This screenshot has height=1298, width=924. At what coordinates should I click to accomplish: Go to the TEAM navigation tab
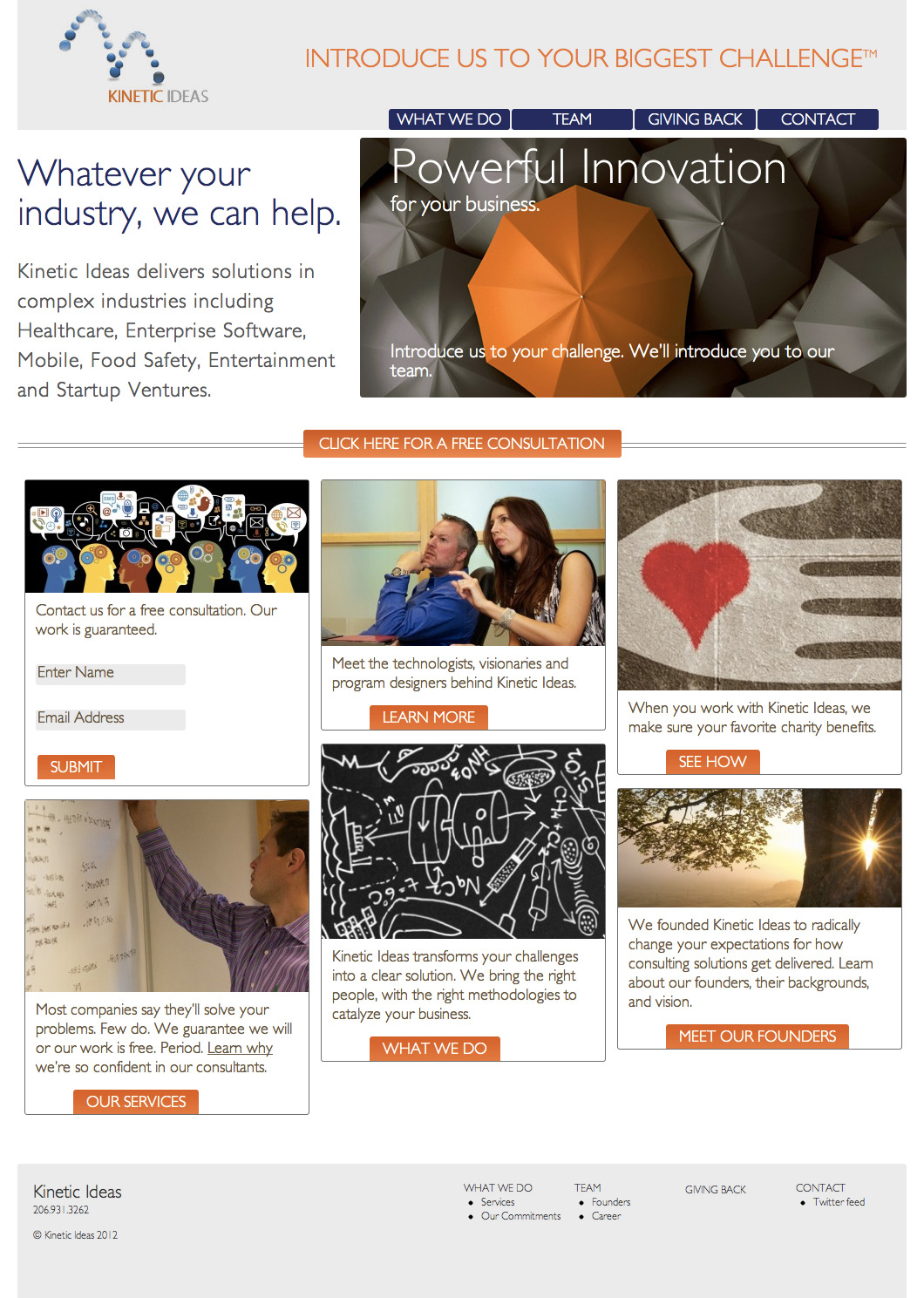click(572, 119)
